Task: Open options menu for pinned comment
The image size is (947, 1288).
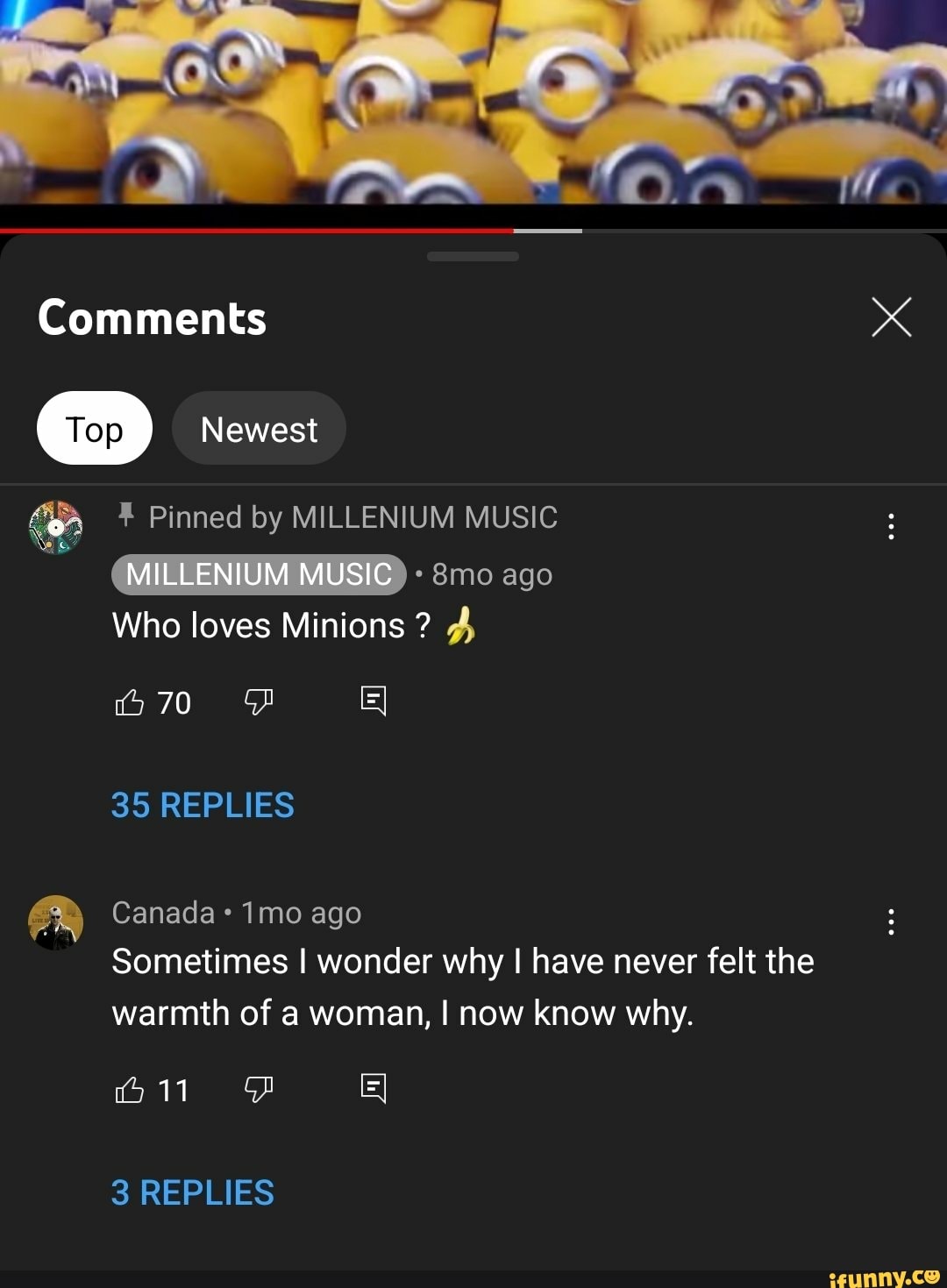Action: pos(891,526)
